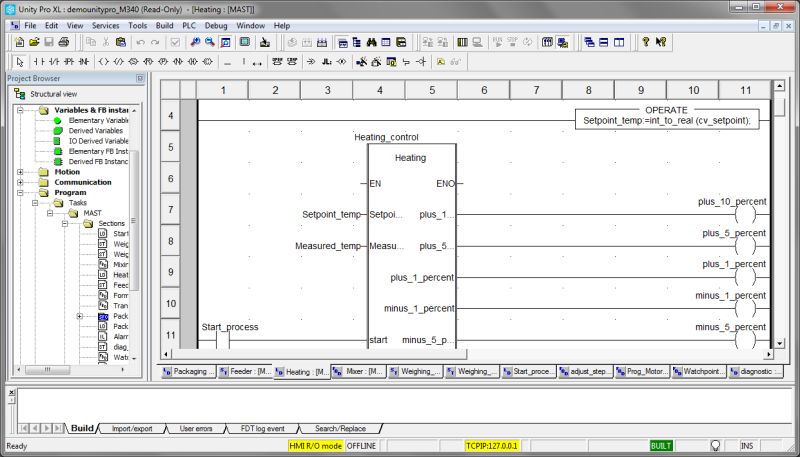Toggle the selection arrow pointer tool

(x=20, y=62)
